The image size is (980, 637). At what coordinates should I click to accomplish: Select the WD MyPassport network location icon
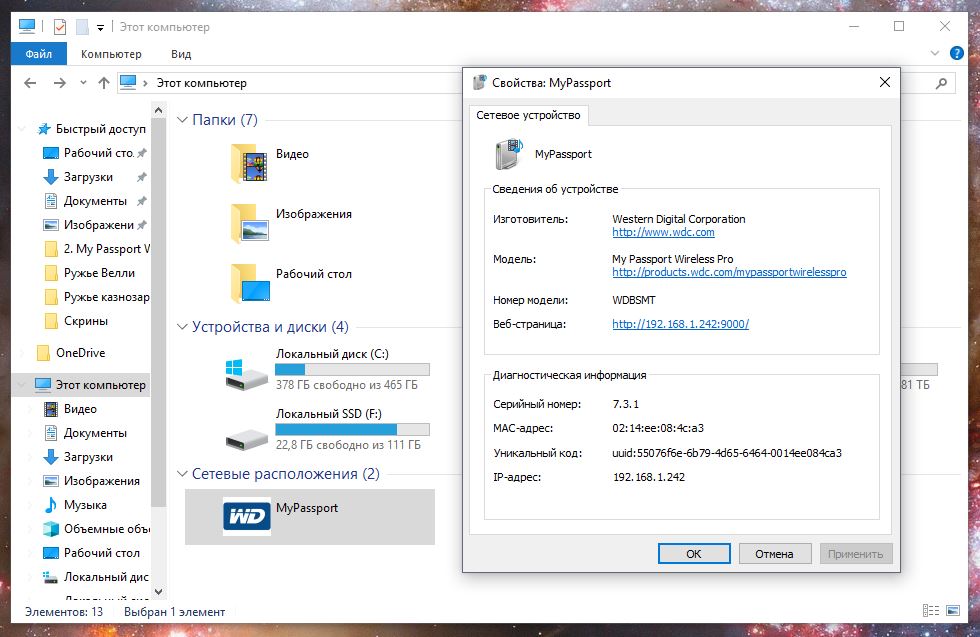tap(246, 516)
